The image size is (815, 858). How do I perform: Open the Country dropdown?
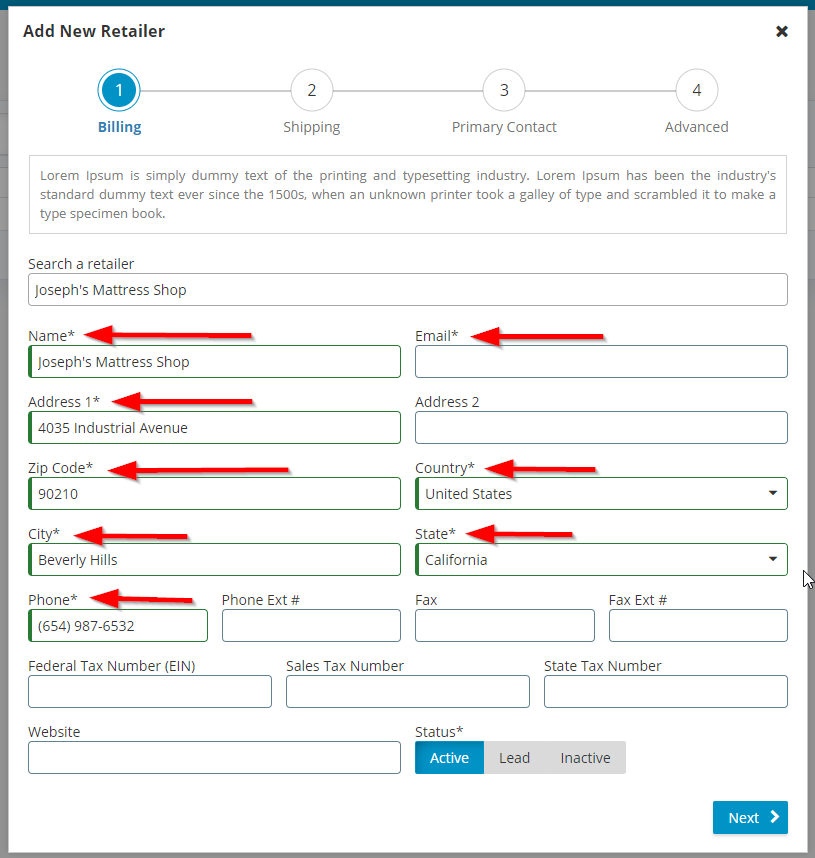tap(602, 494)
